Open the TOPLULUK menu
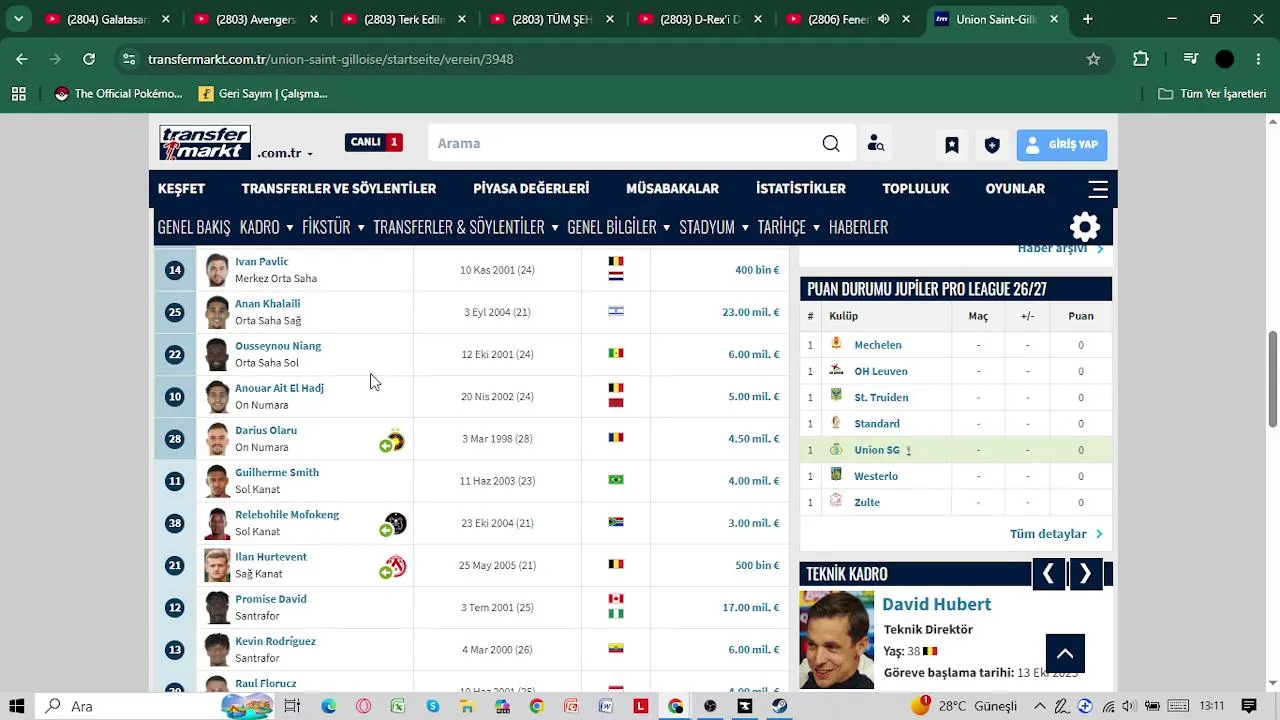Viewport: 1280px width, 720px height. [915, 189]
